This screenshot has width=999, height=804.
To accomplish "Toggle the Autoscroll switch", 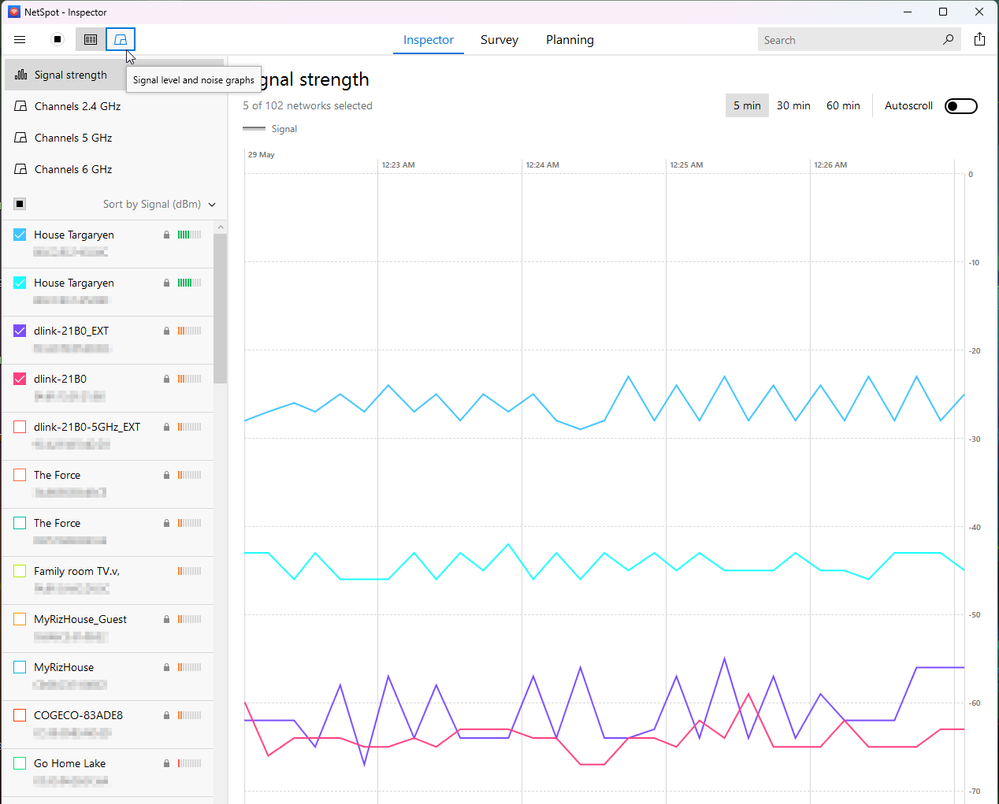I will click(960, 106).
